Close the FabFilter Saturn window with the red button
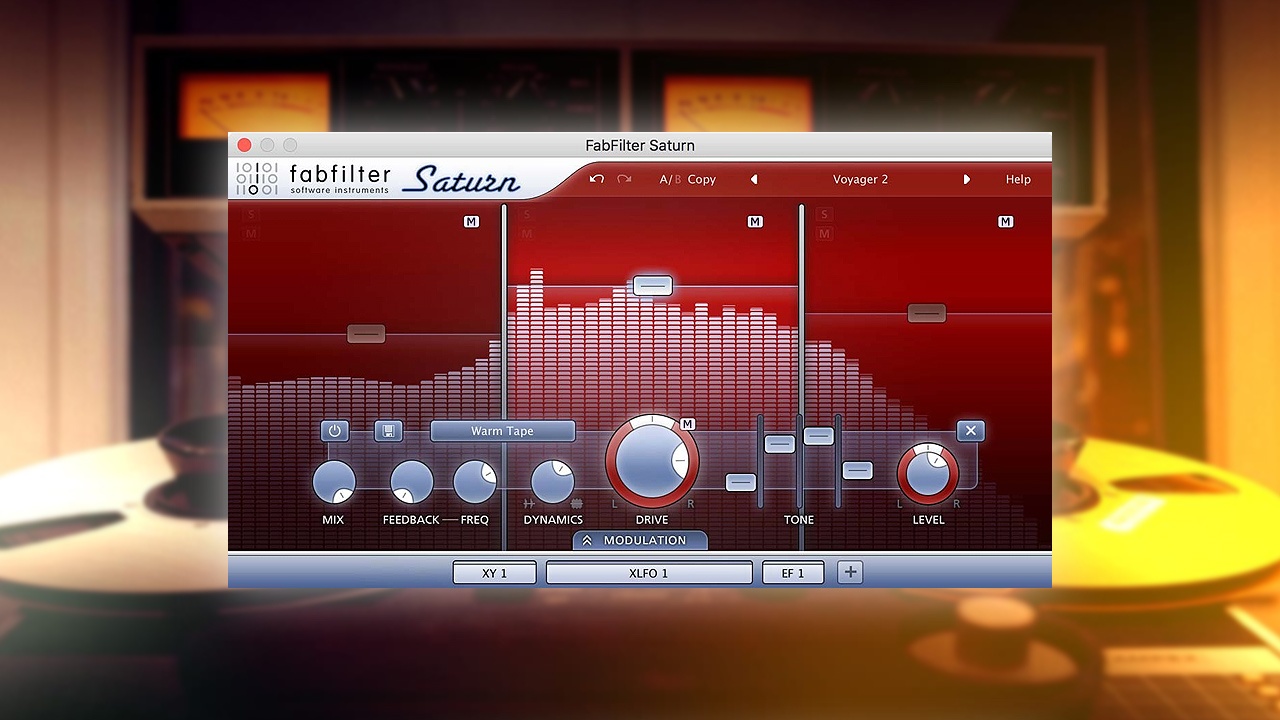 (244, 145)
